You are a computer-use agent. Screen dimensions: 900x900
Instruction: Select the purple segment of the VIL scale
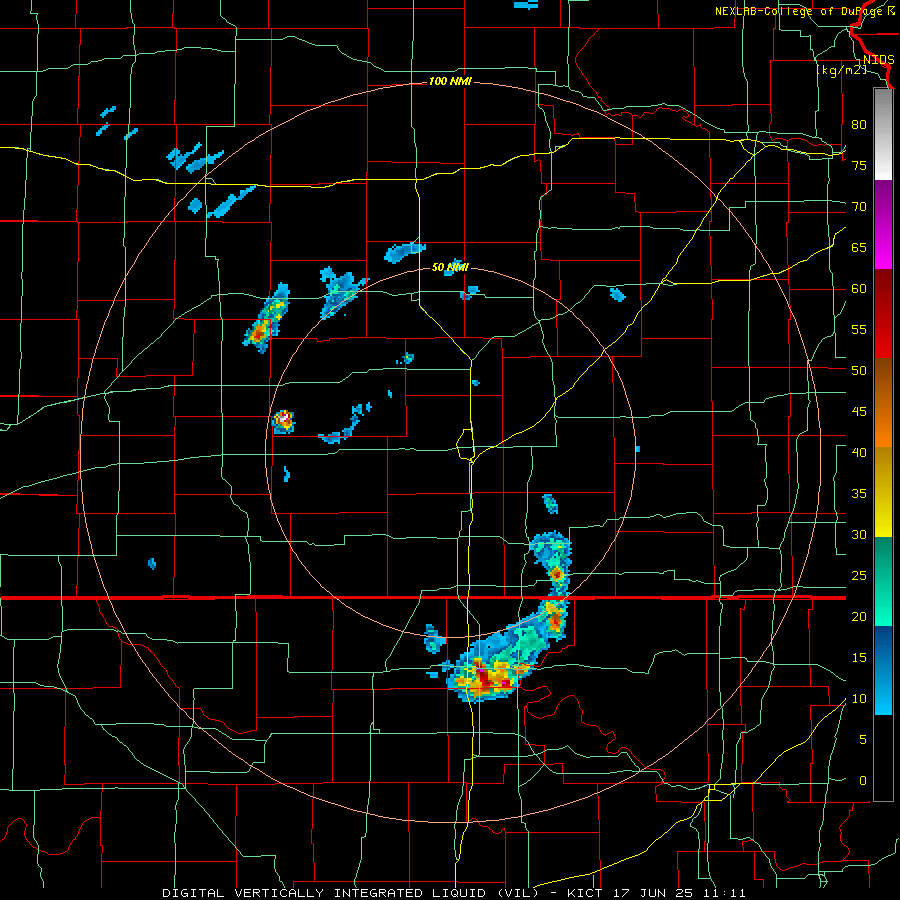point(883,224)
